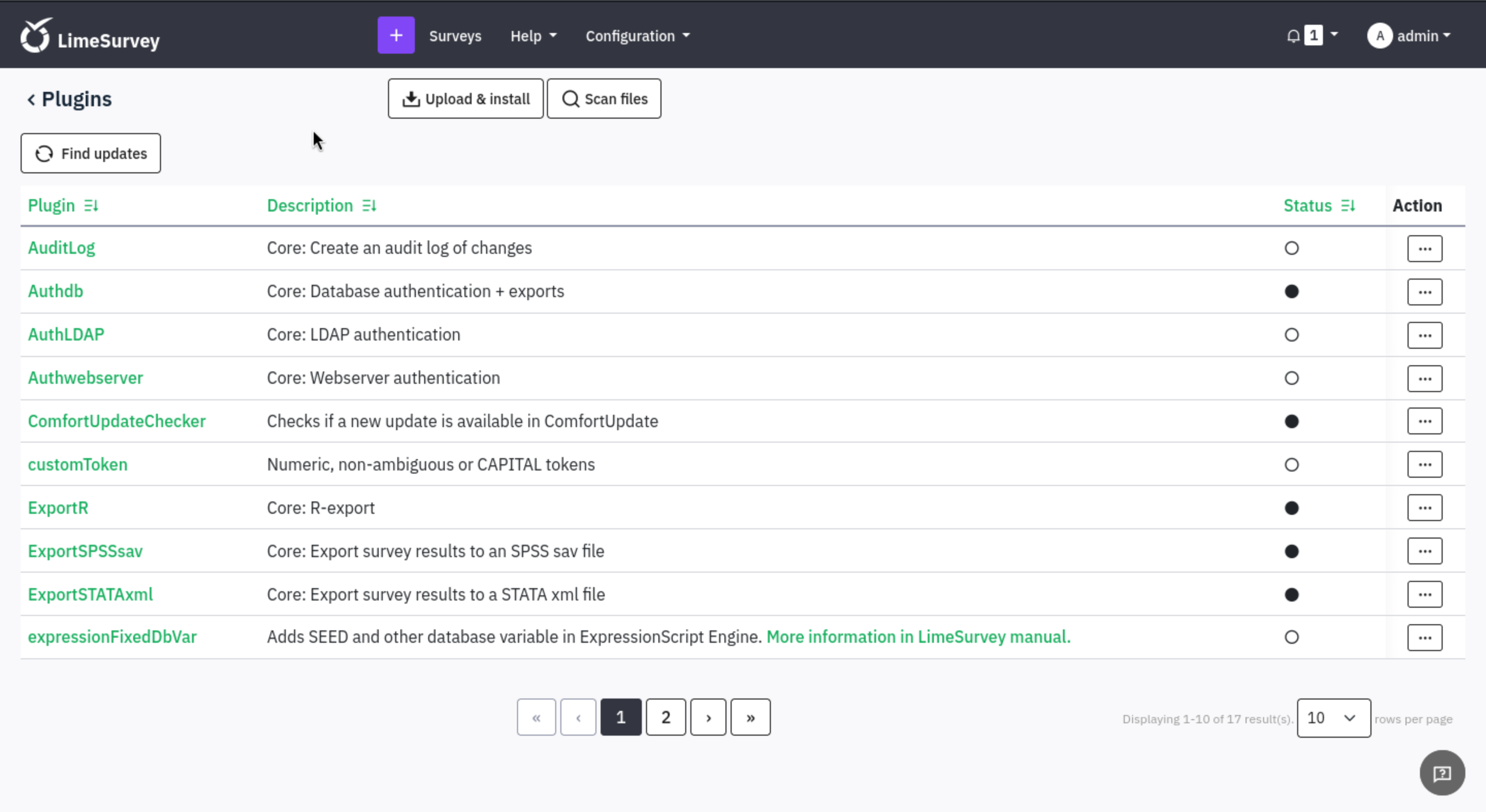The width and height of the screenshot is (1486, 812).
Task: Click AuditLog empty status circle
Action: click(1291, 249)
